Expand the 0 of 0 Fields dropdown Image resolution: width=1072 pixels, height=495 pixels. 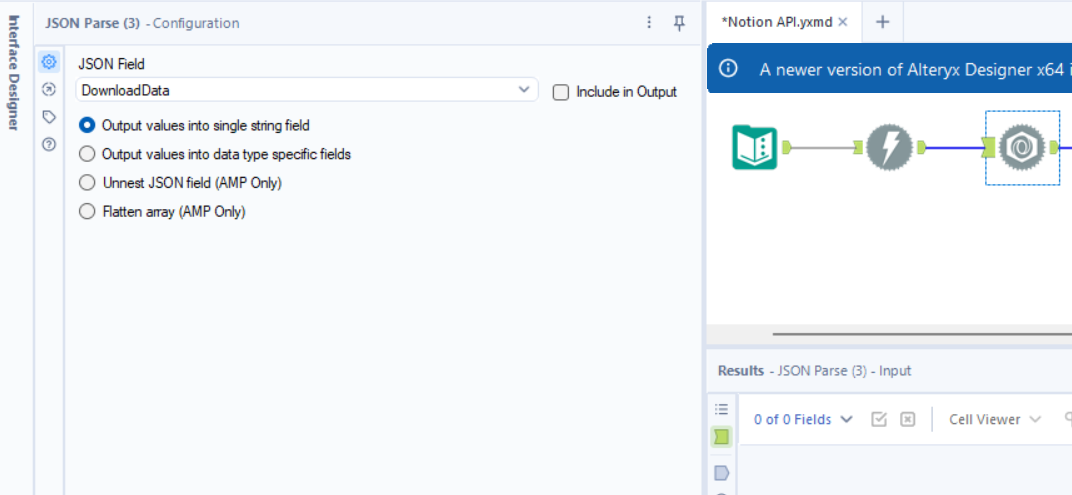[803, 419]
